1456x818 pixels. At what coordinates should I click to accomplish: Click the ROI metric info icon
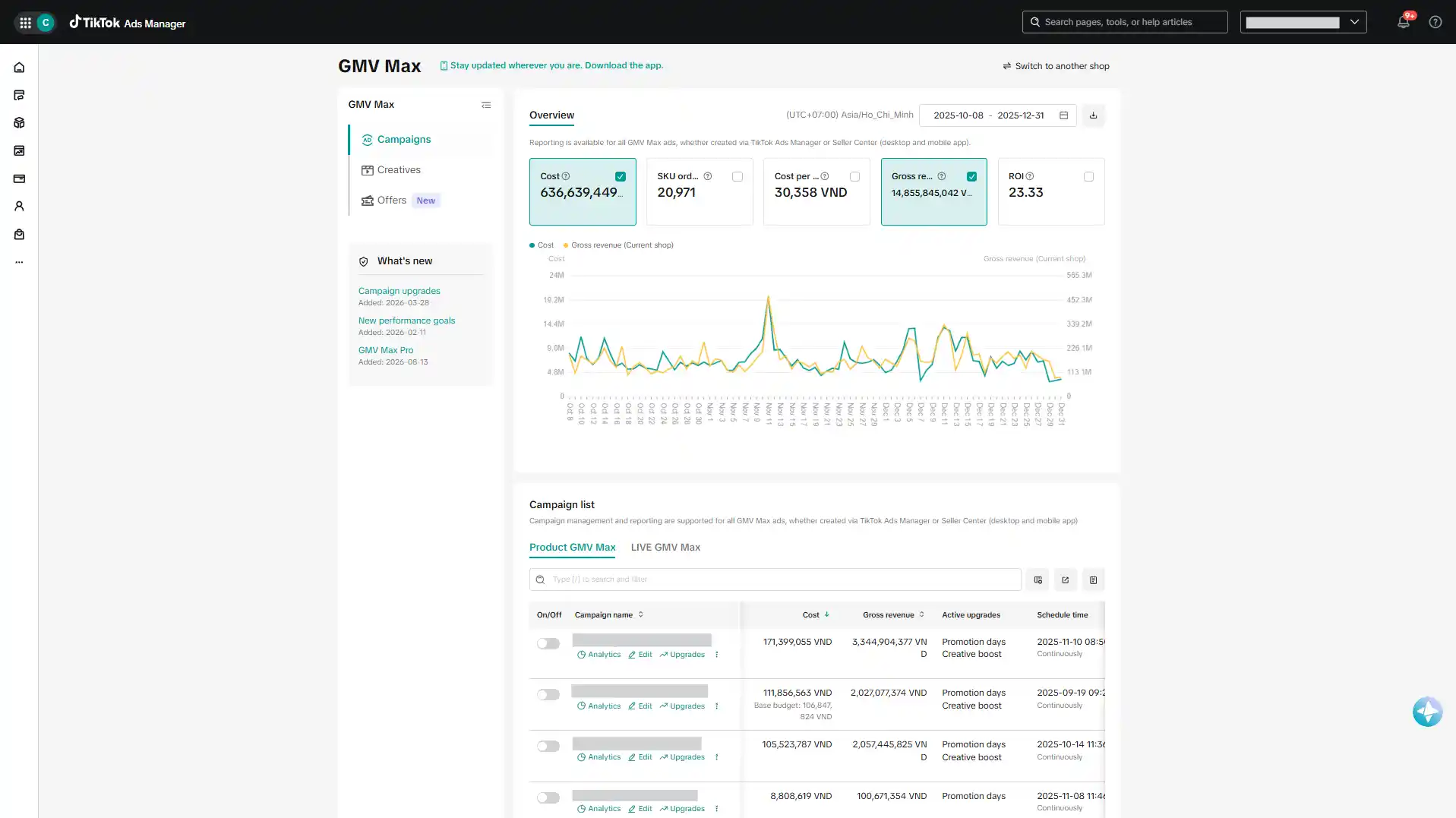(1030, 176)
